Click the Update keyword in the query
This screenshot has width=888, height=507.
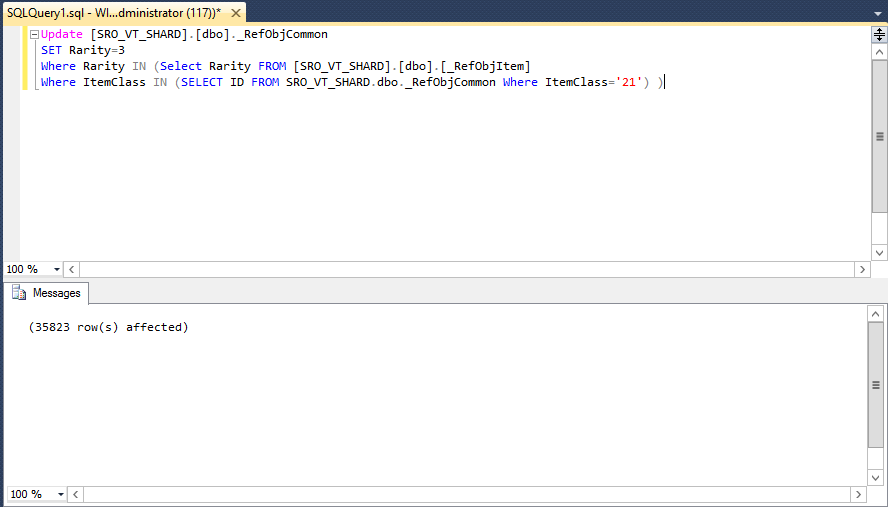(62, 34)
